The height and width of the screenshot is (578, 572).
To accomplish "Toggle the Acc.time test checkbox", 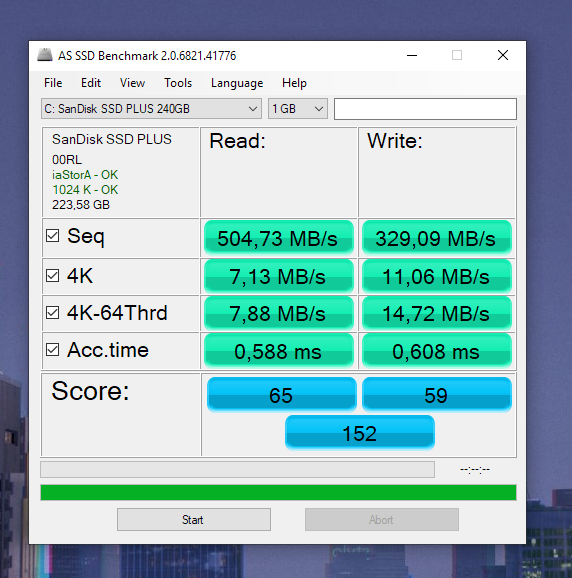I will tap(52, 349).
